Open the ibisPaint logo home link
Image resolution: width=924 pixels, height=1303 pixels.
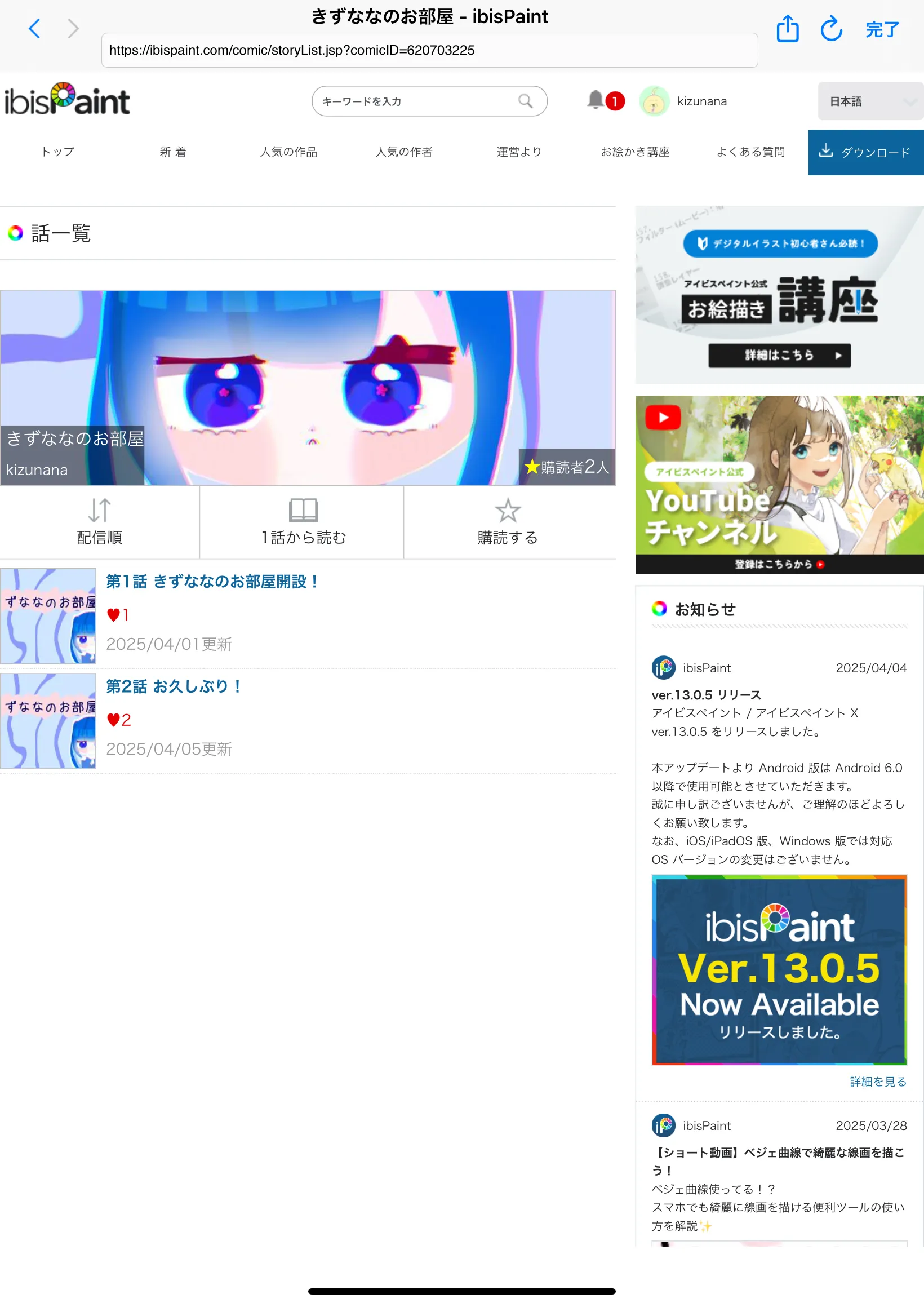(x=68, y=100)
